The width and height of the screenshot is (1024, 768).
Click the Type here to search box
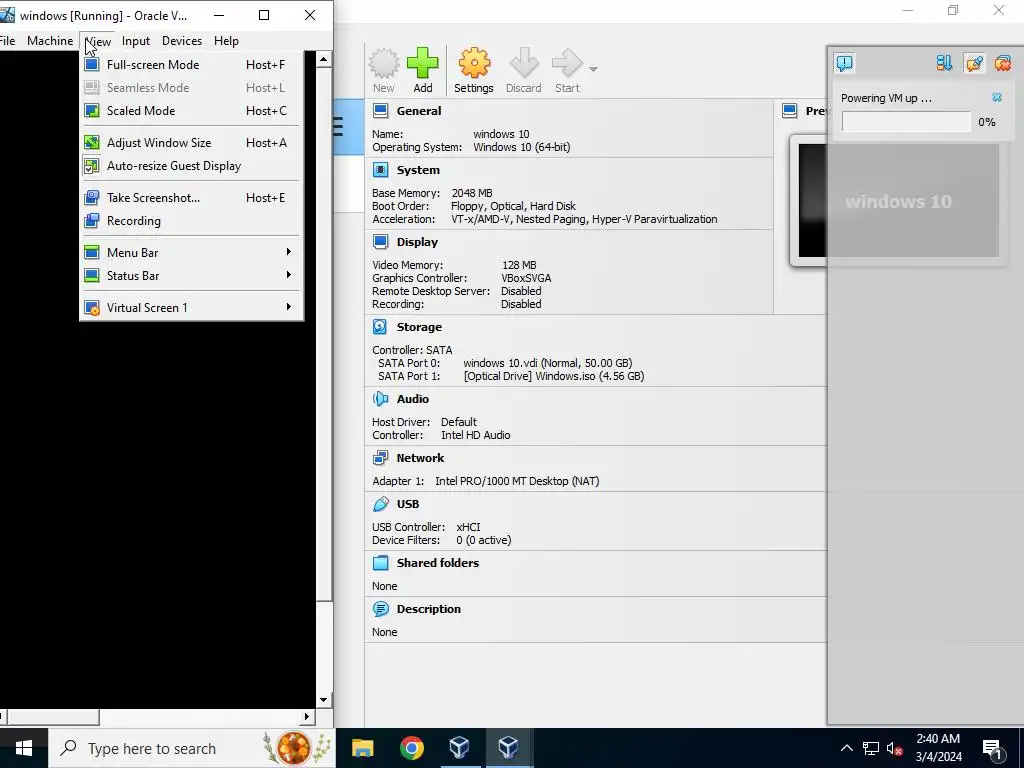(192, 748)
